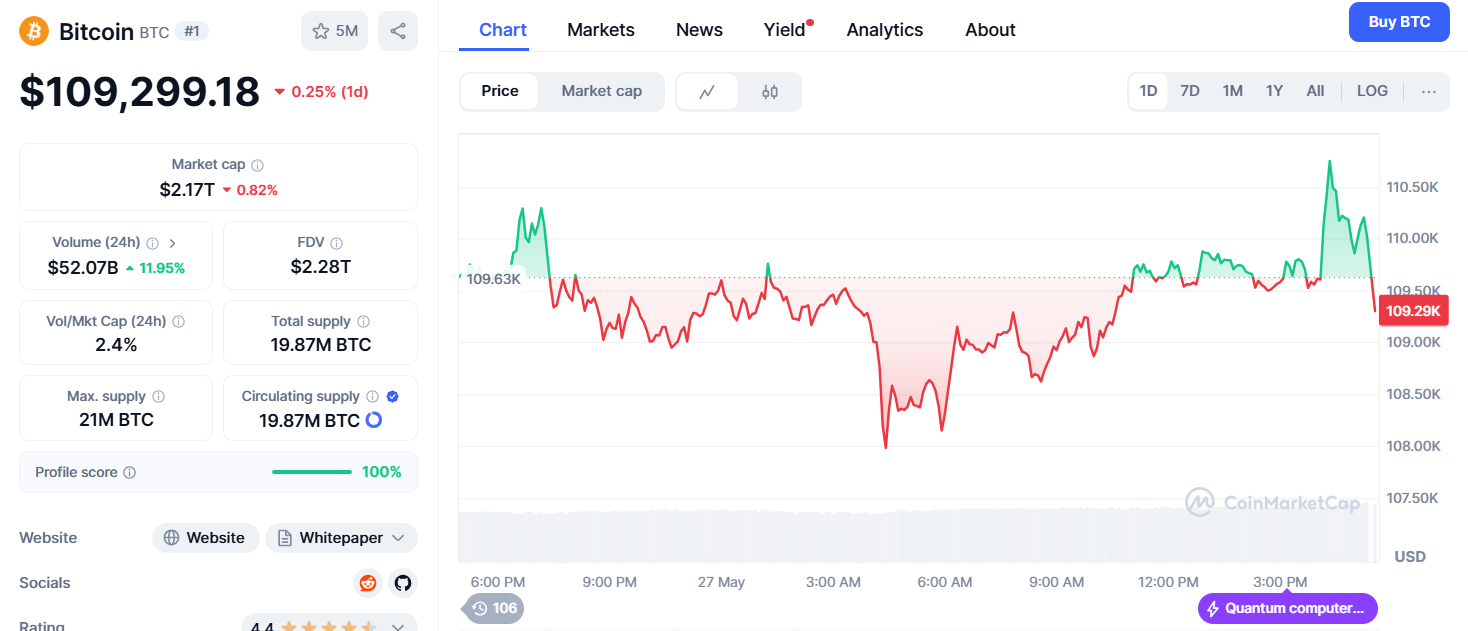The image size is (1468, 631).
Task: Click the $52.07B volume value
Action: coord(83,267)
